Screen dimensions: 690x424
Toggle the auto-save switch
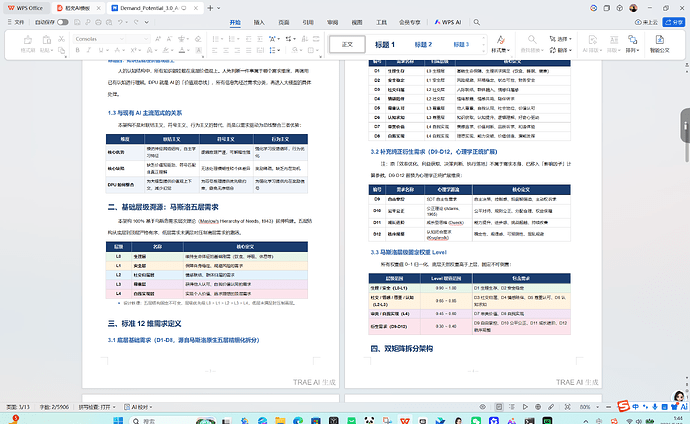click(62, 22)
